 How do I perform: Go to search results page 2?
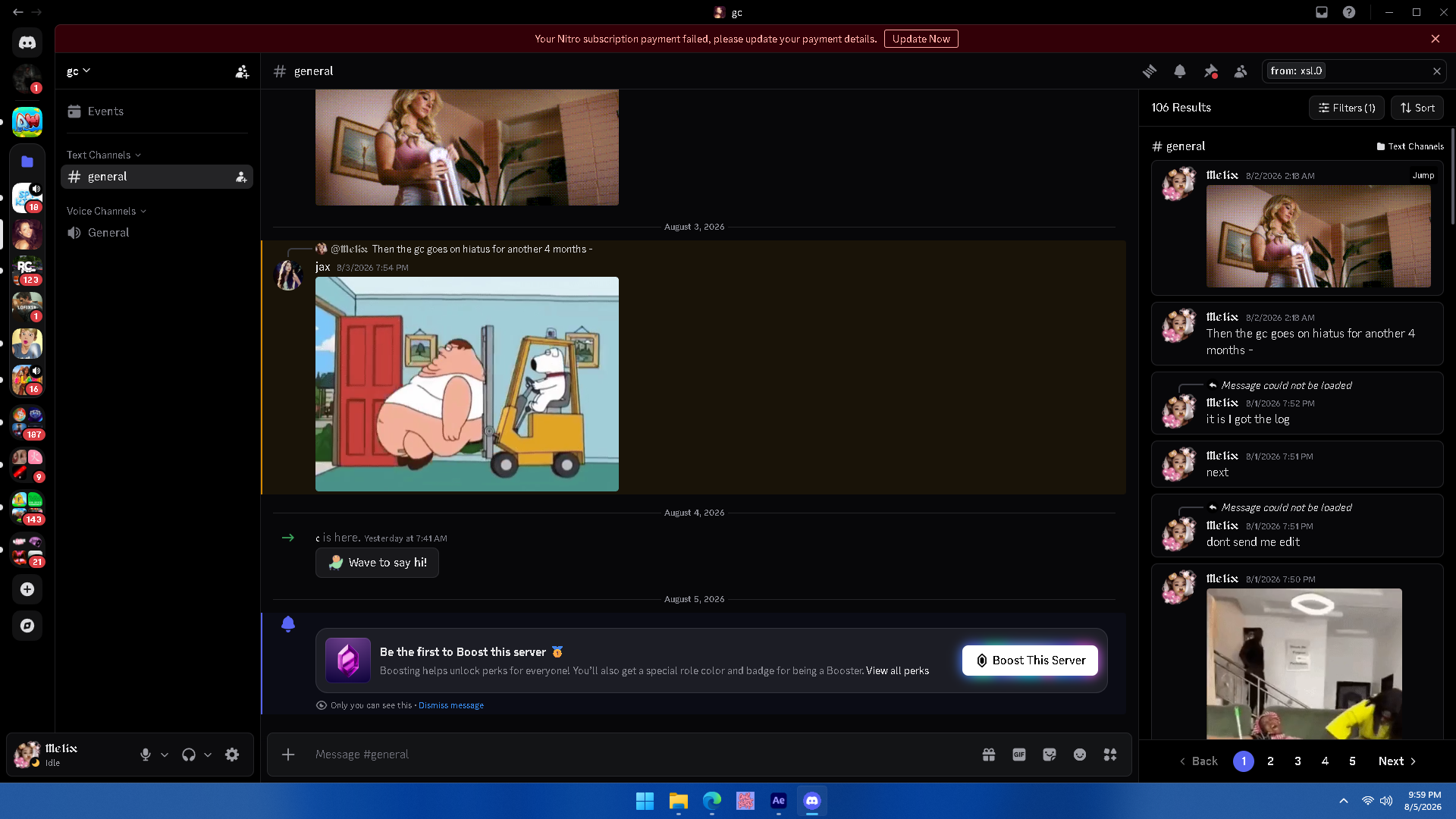pyautogui.click(x=1271, y=761)
